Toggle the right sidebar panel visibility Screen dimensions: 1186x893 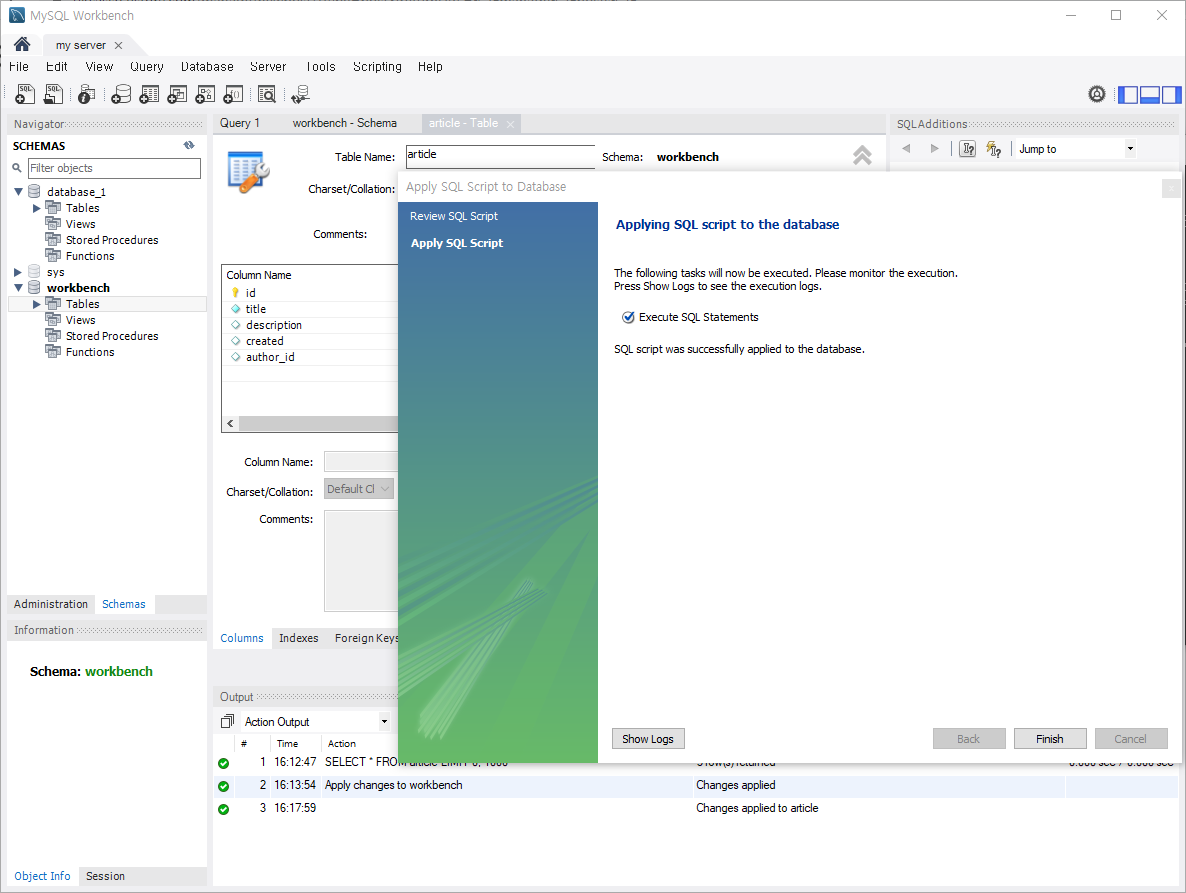tap(1172, 95)
